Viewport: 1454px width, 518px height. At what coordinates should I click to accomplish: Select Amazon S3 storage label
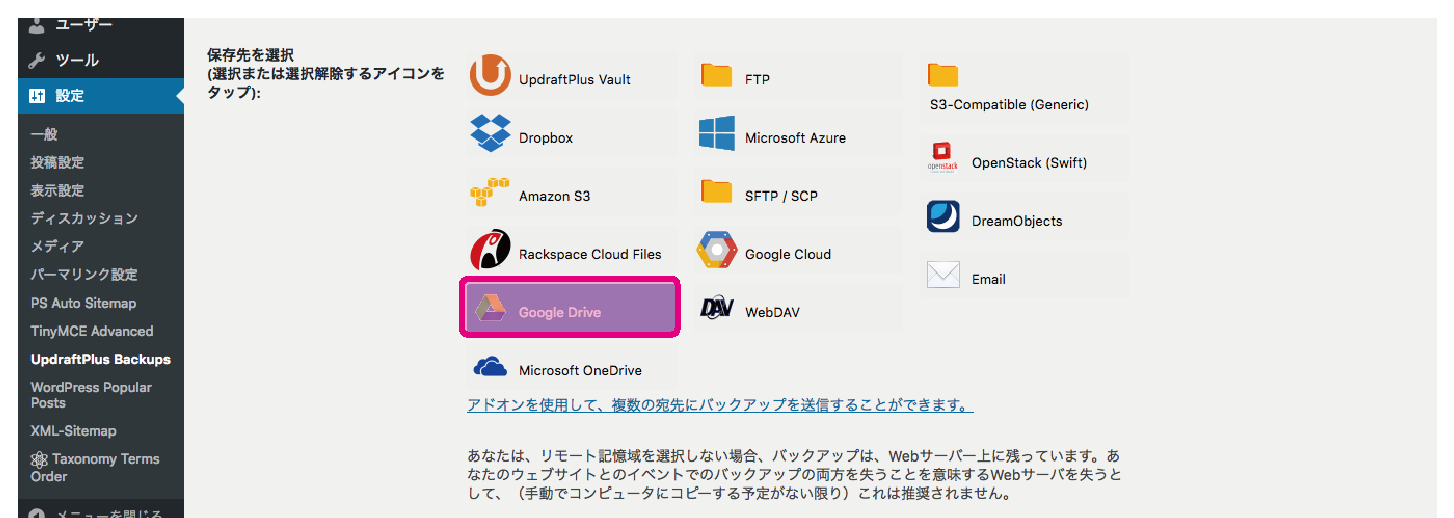[554, 196]
